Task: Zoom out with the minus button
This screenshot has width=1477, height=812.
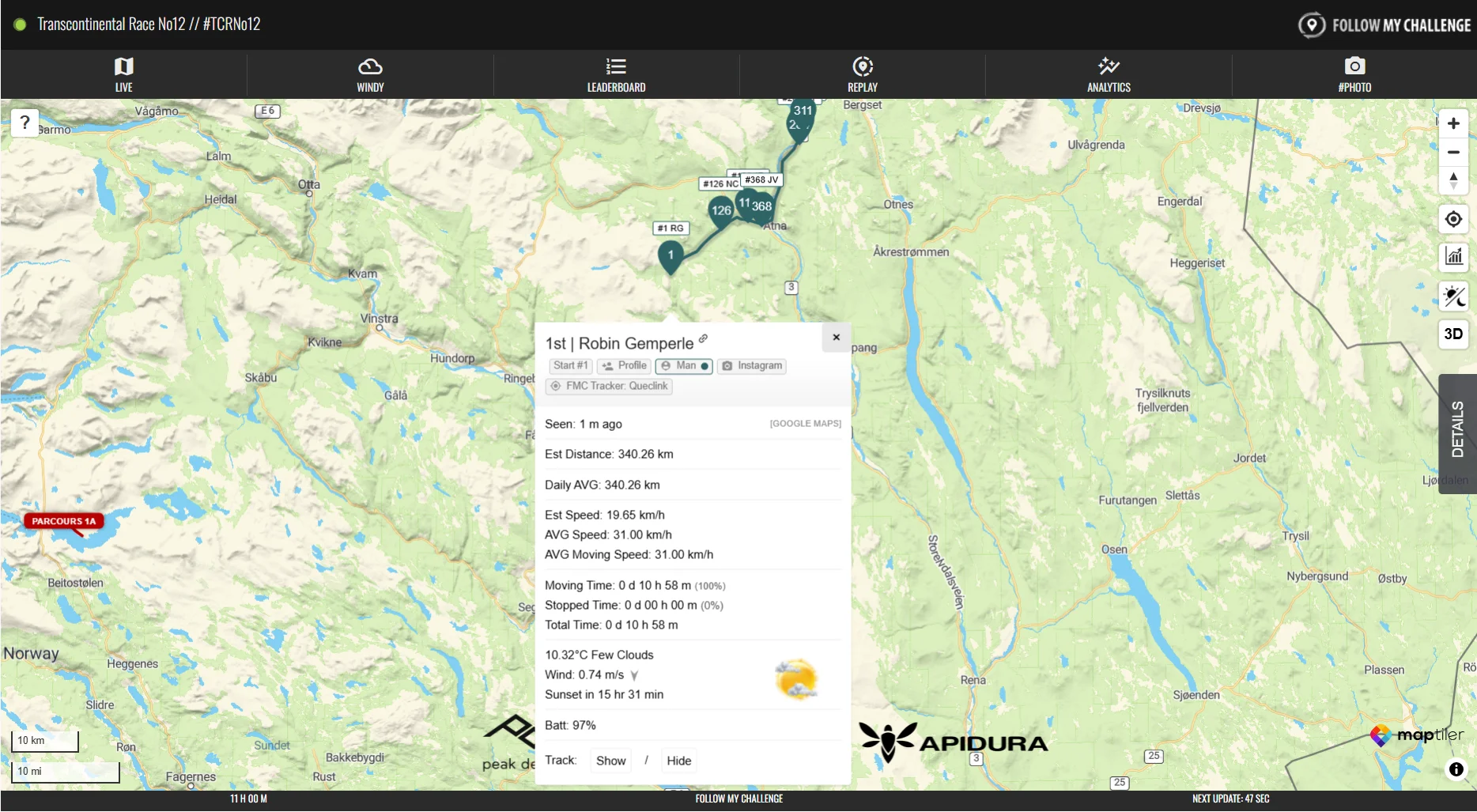Action: tap(1453, 152)
